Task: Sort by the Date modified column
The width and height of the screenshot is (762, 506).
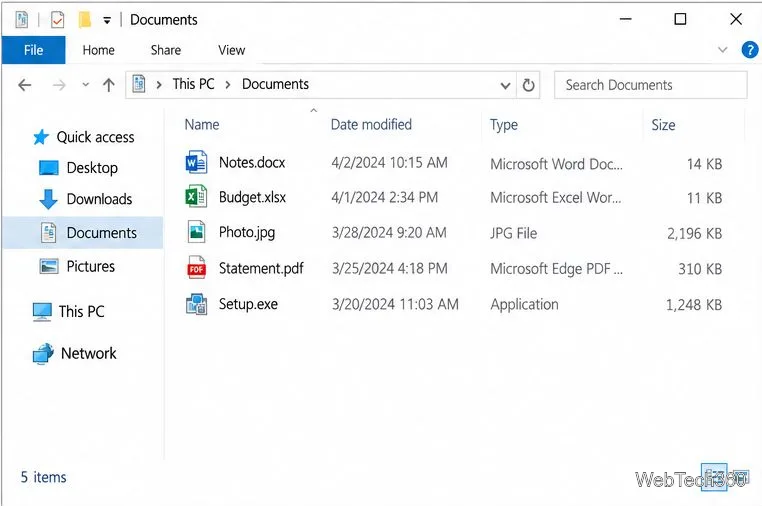Action: coord(371,124)
